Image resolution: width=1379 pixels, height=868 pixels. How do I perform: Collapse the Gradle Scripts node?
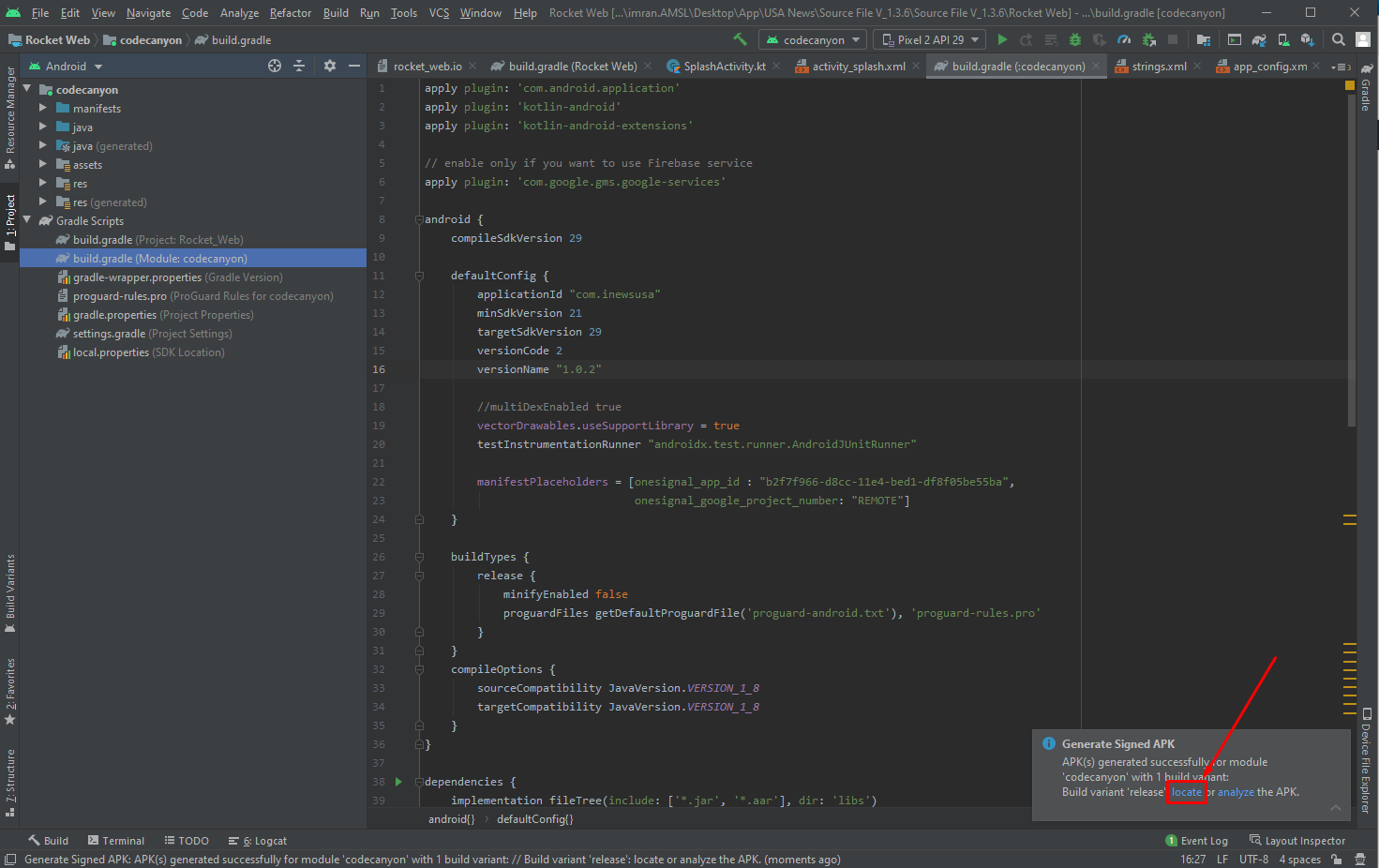27,220
